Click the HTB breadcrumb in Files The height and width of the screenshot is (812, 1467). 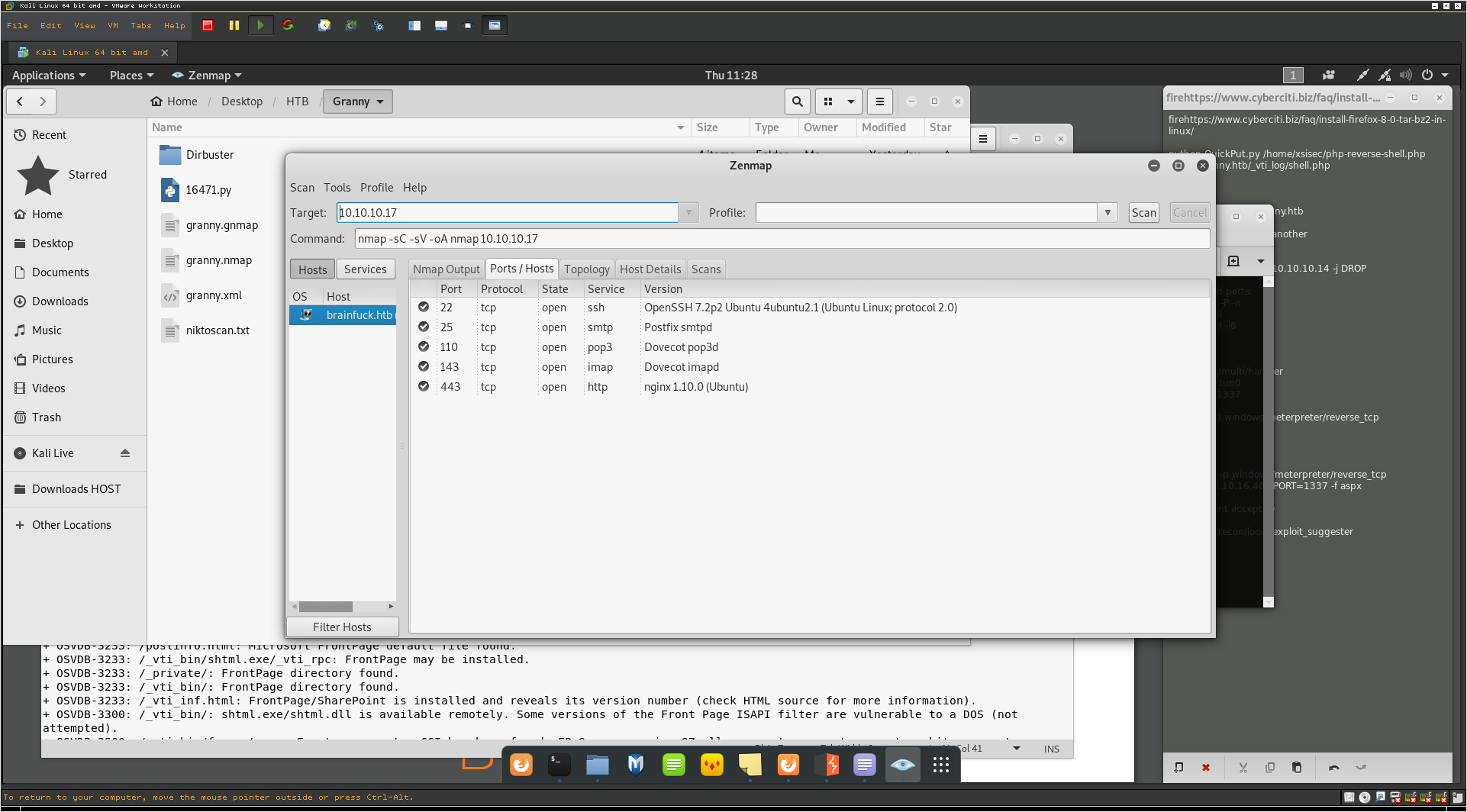tap(298, 101)
